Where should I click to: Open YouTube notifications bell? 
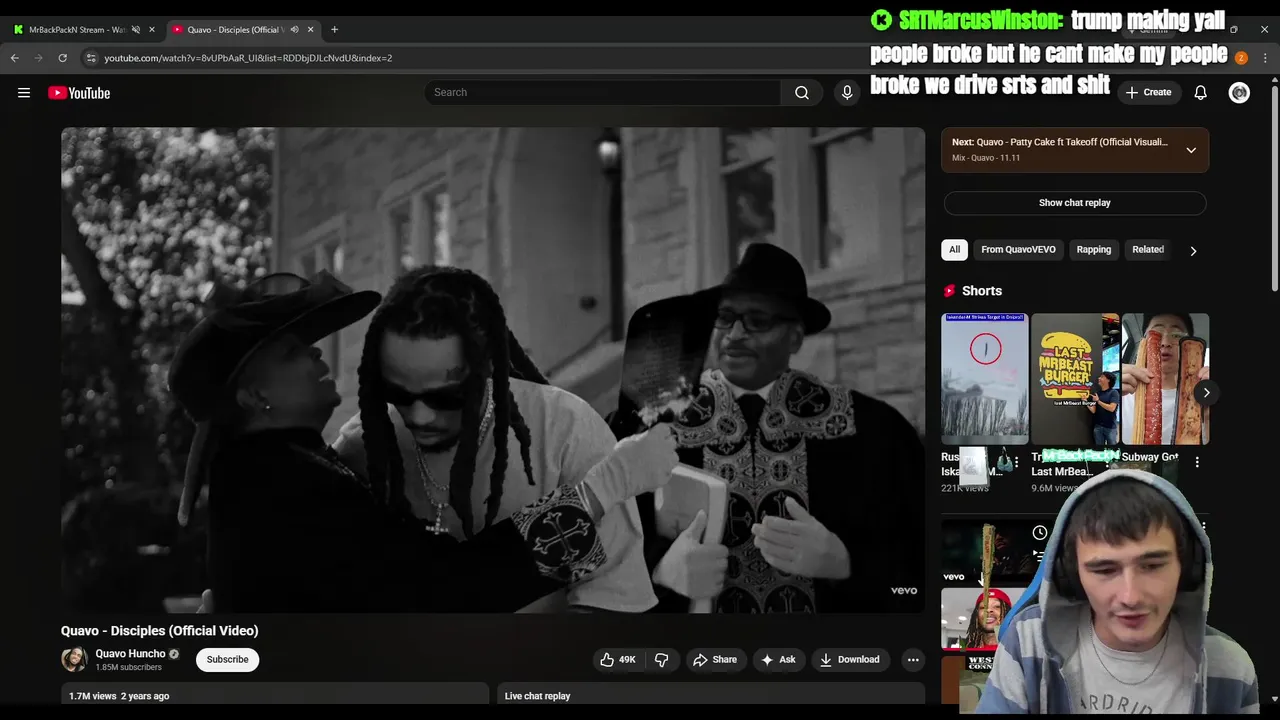click(1200, 92)
